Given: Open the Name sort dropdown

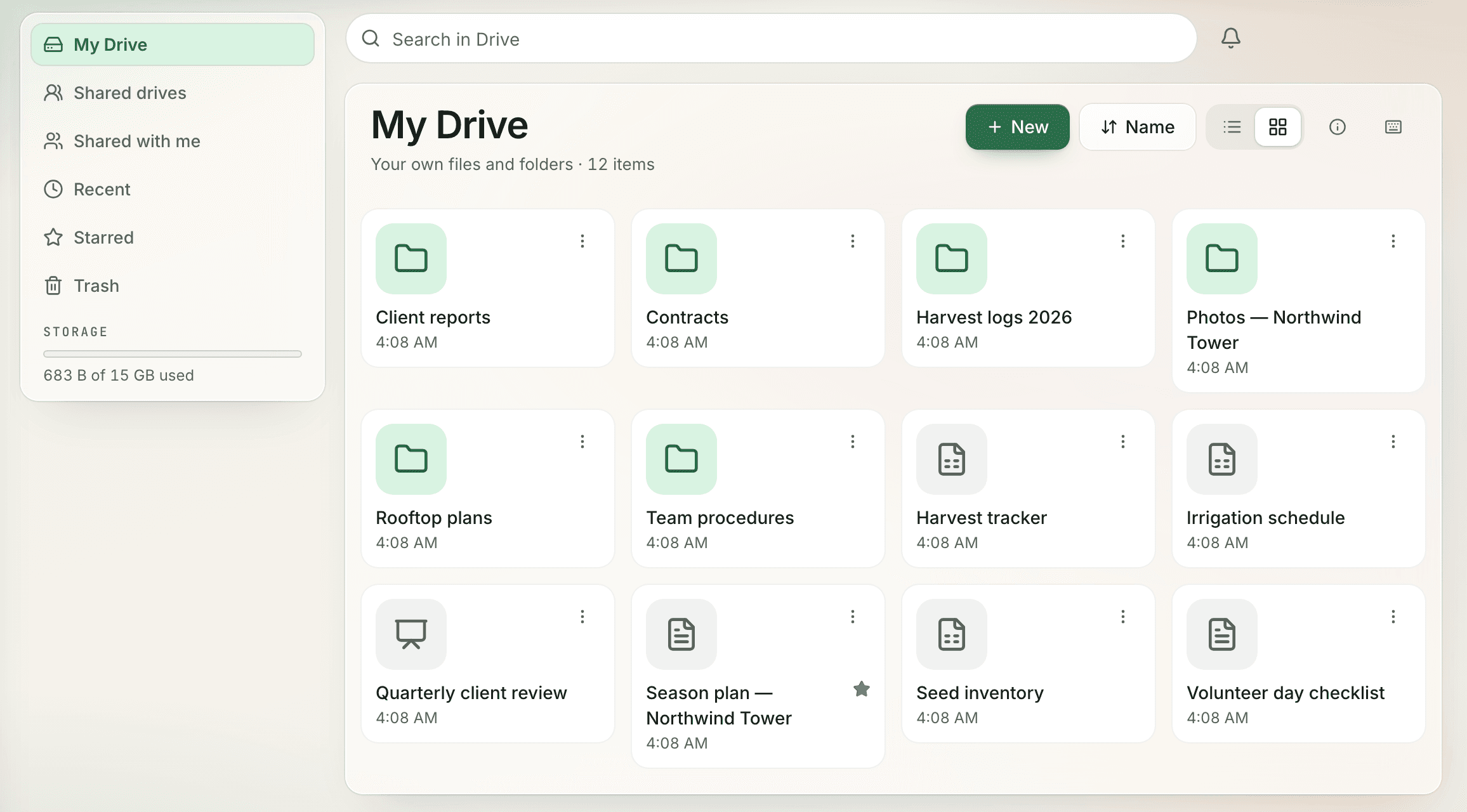Looking at the screenshot, I should pos(1137,127).
